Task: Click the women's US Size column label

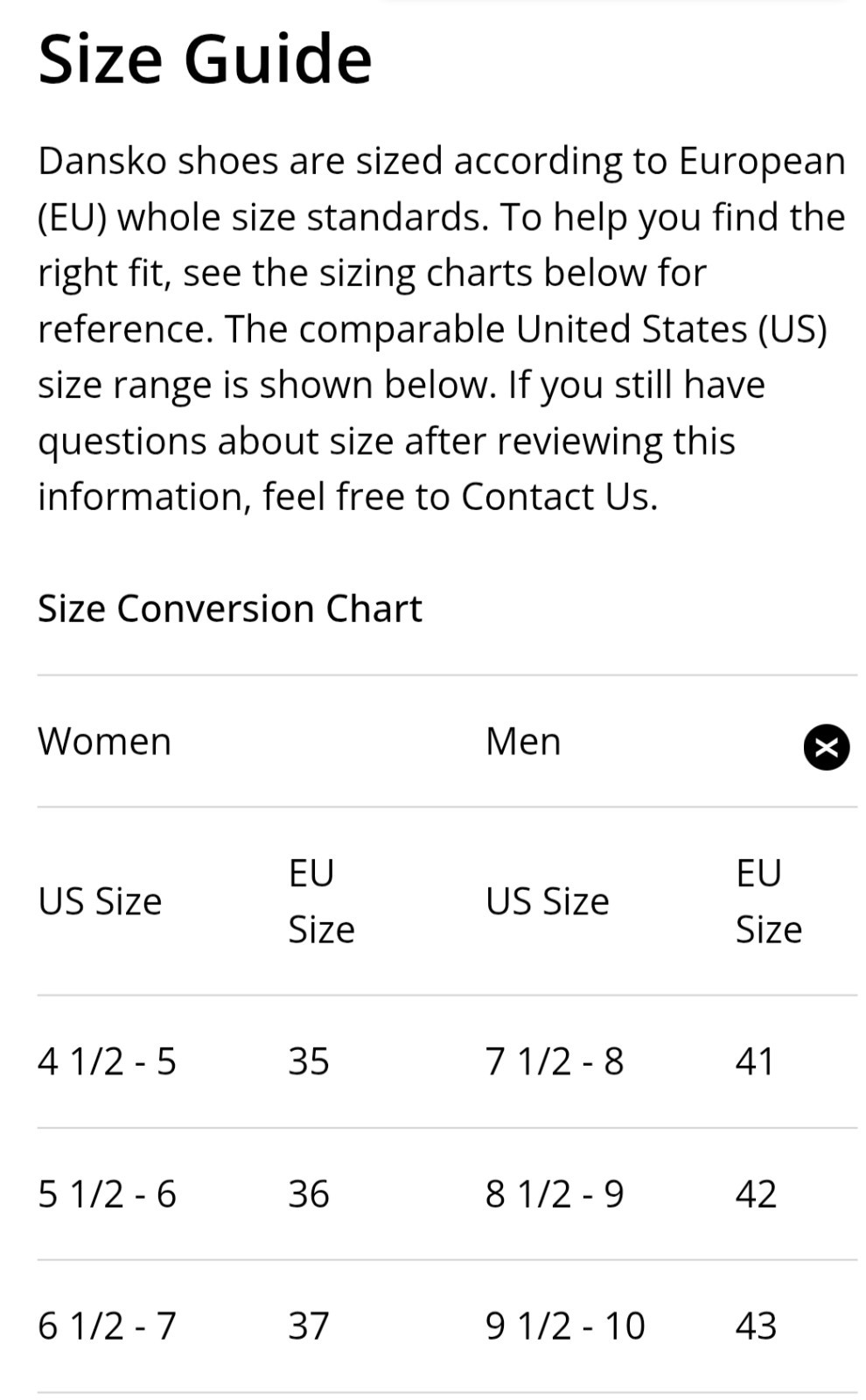Action: 100,901
